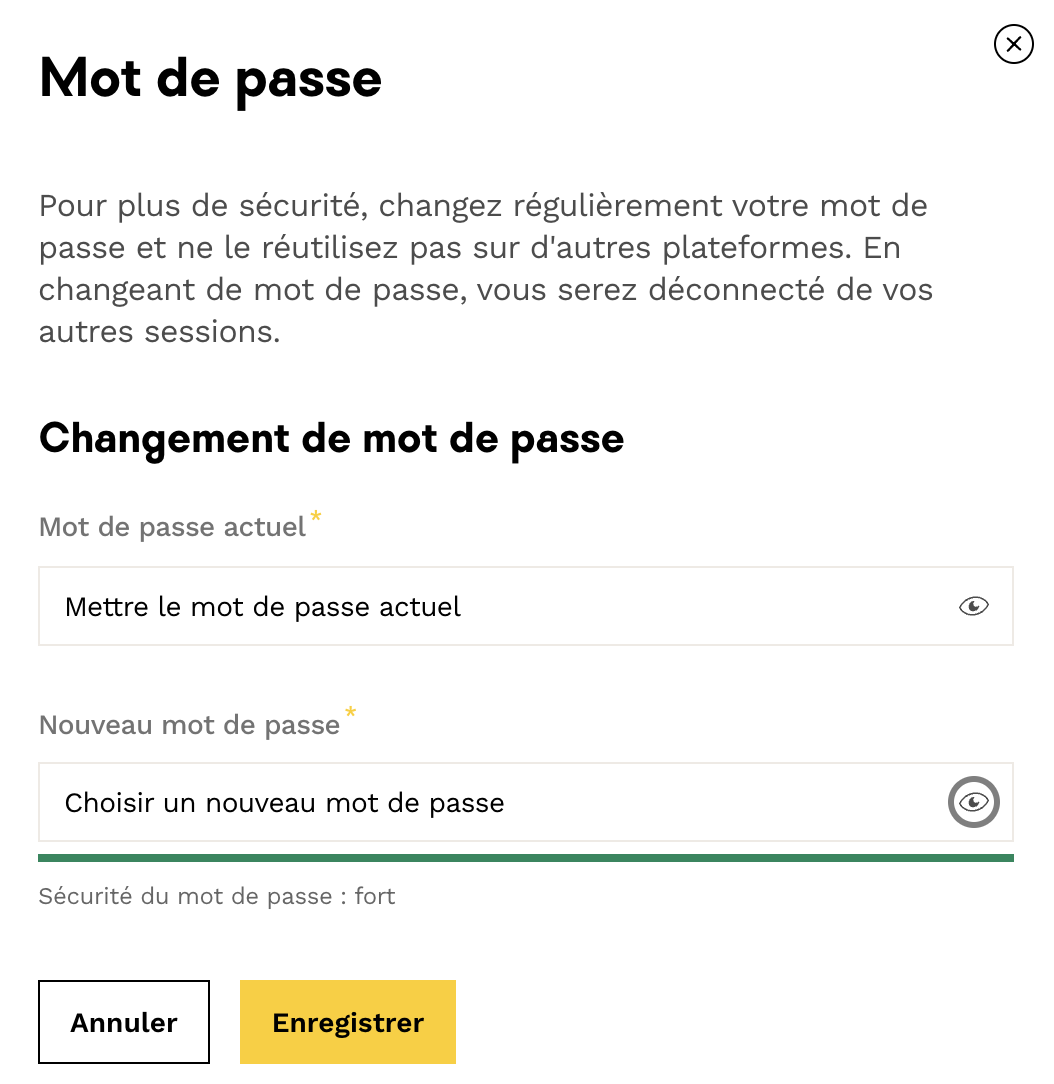Click the 'autres sessions' text in the description
1054x1084 pixels.
(159, 332)
